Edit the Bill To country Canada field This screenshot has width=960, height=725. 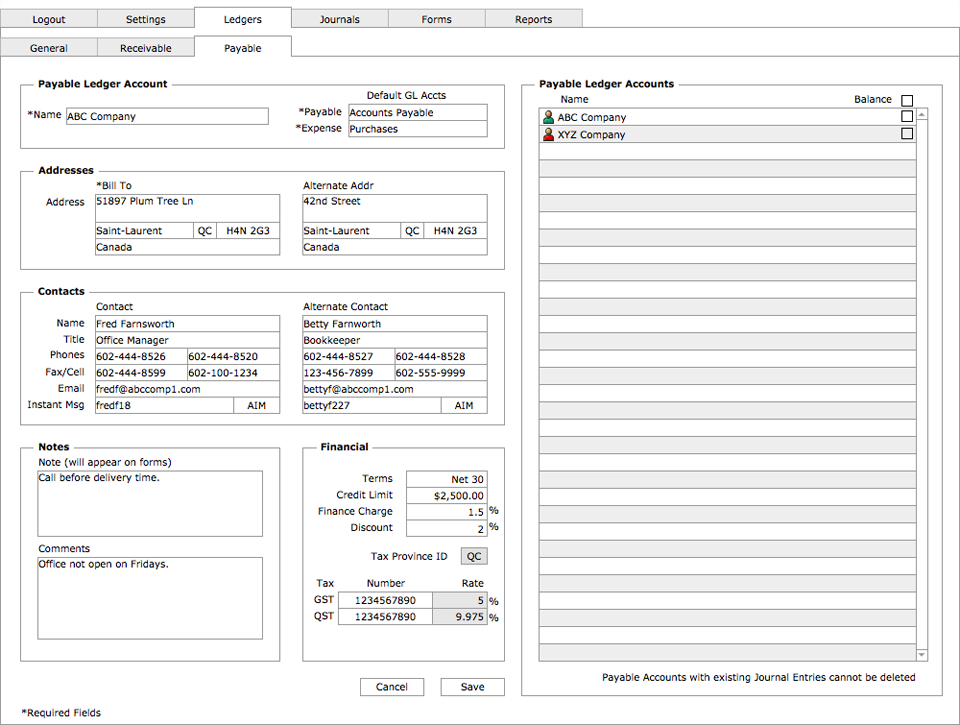187,247
